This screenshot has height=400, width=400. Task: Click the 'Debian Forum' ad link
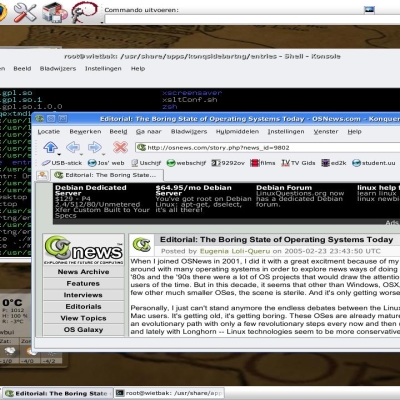(284, 188)
